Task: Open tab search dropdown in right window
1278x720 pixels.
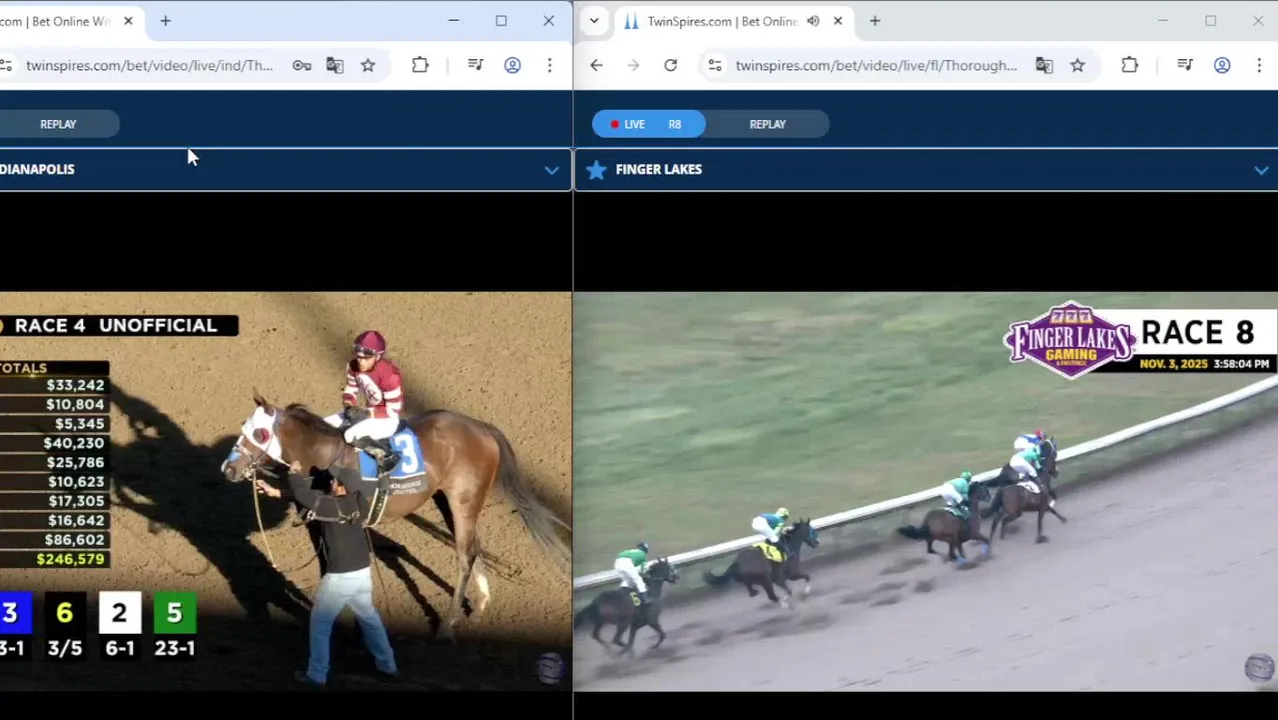Action: [594, 21]
